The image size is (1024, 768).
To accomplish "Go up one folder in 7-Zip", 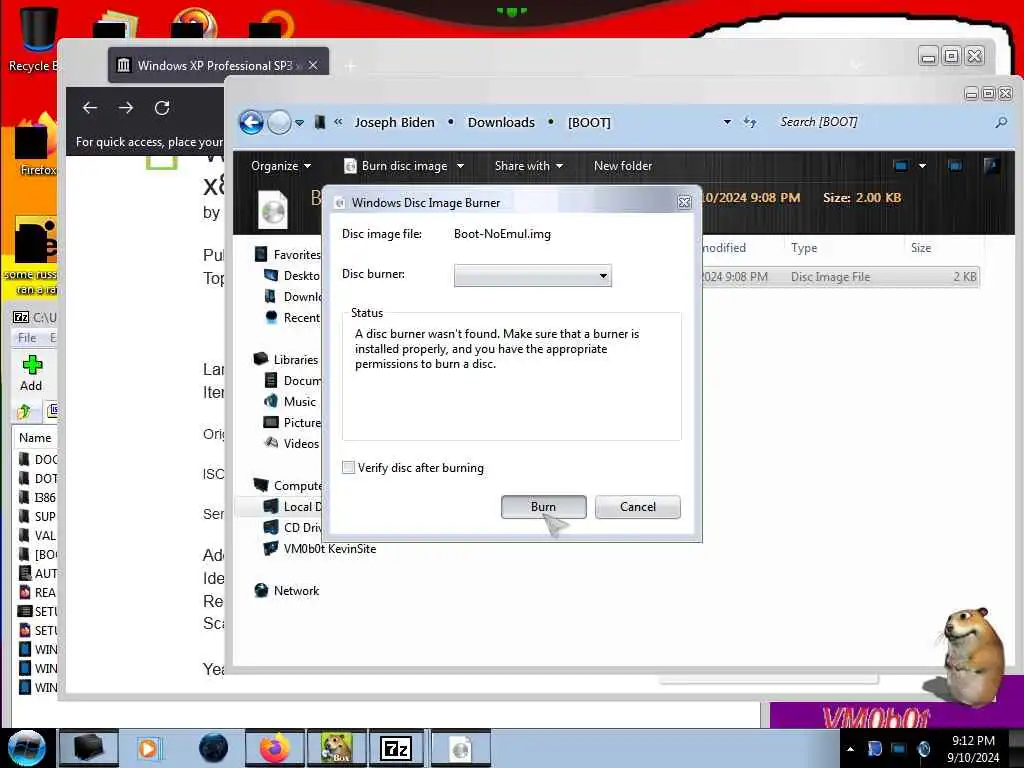I will tap(24, 411).
